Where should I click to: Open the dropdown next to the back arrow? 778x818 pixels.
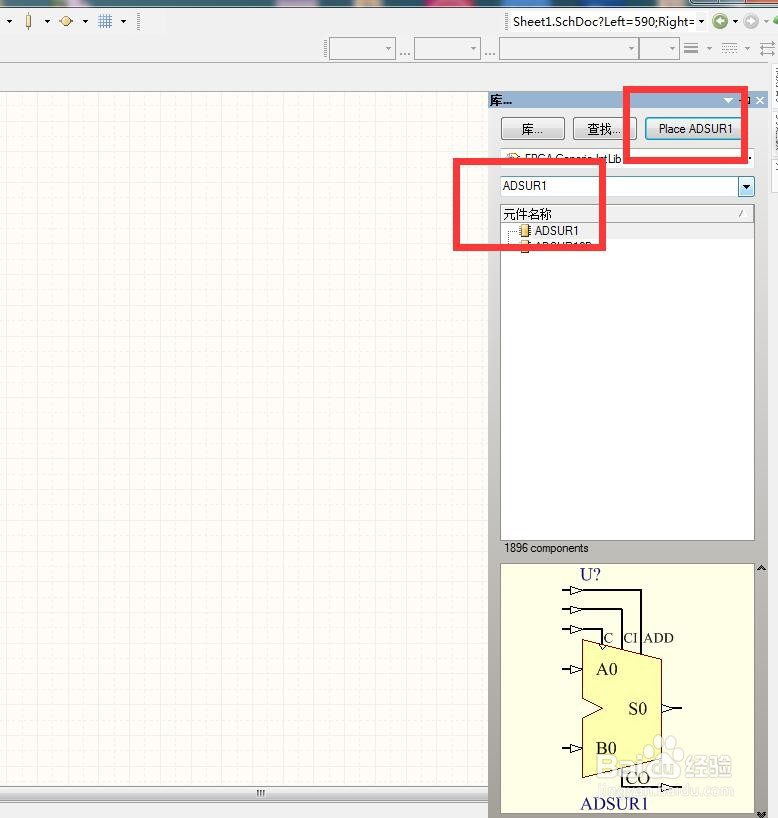(736, 21)
